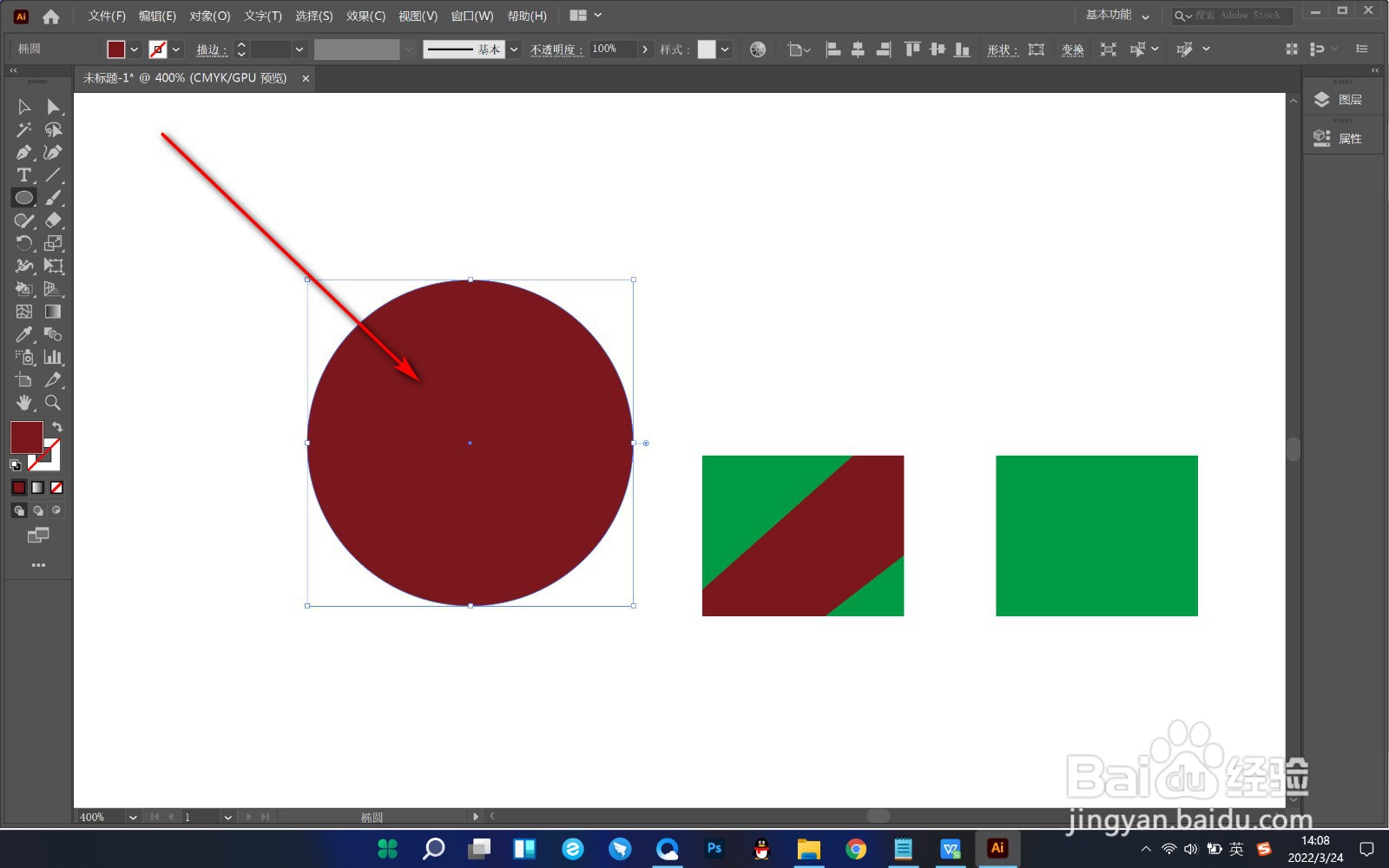Viewport: 1389px width, 868px height.
Task: Click 不透明度 opacity link
Action: 556,49
